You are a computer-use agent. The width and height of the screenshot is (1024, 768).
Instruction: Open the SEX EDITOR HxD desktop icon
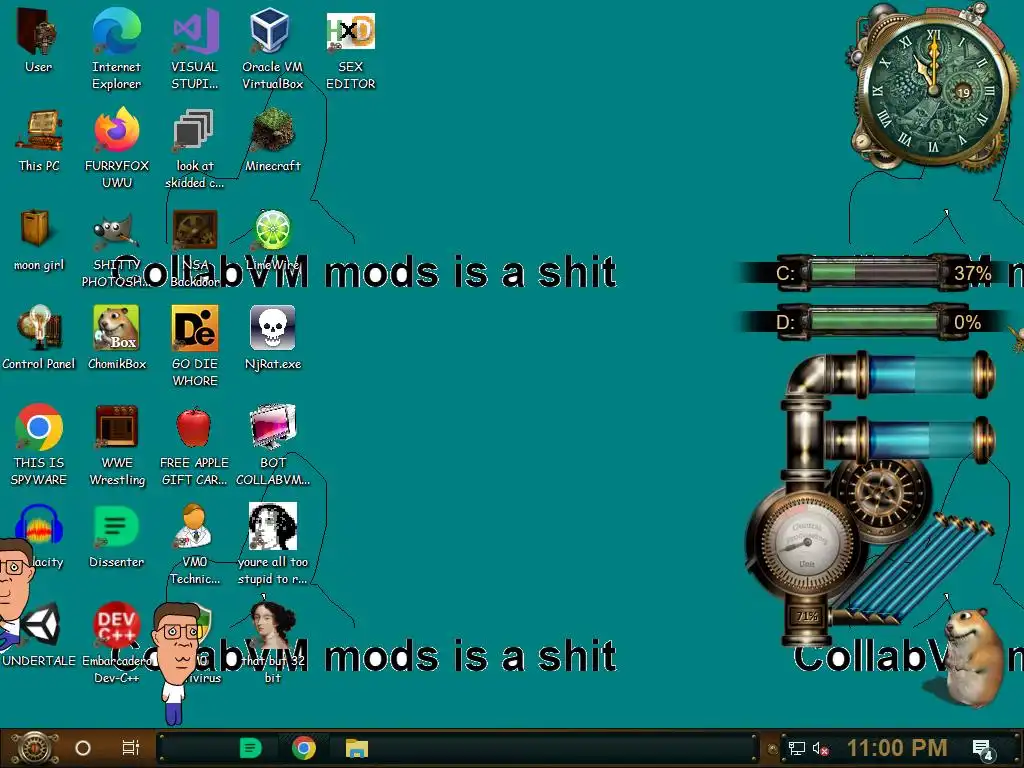point(350,48)
